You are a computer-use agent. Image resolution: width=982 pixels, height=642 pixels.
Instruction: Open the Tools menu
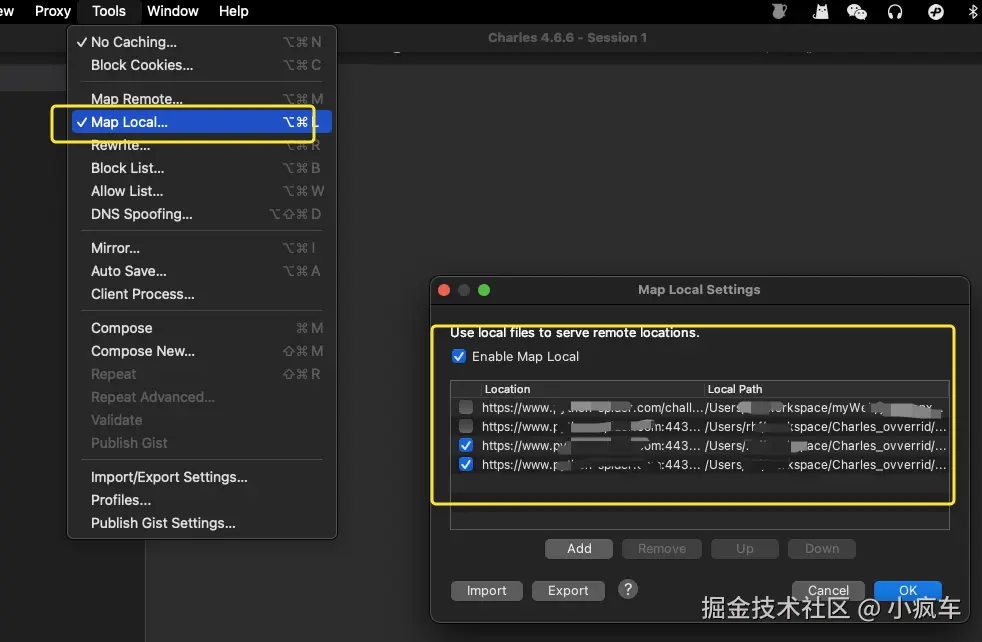click(108, 11)
